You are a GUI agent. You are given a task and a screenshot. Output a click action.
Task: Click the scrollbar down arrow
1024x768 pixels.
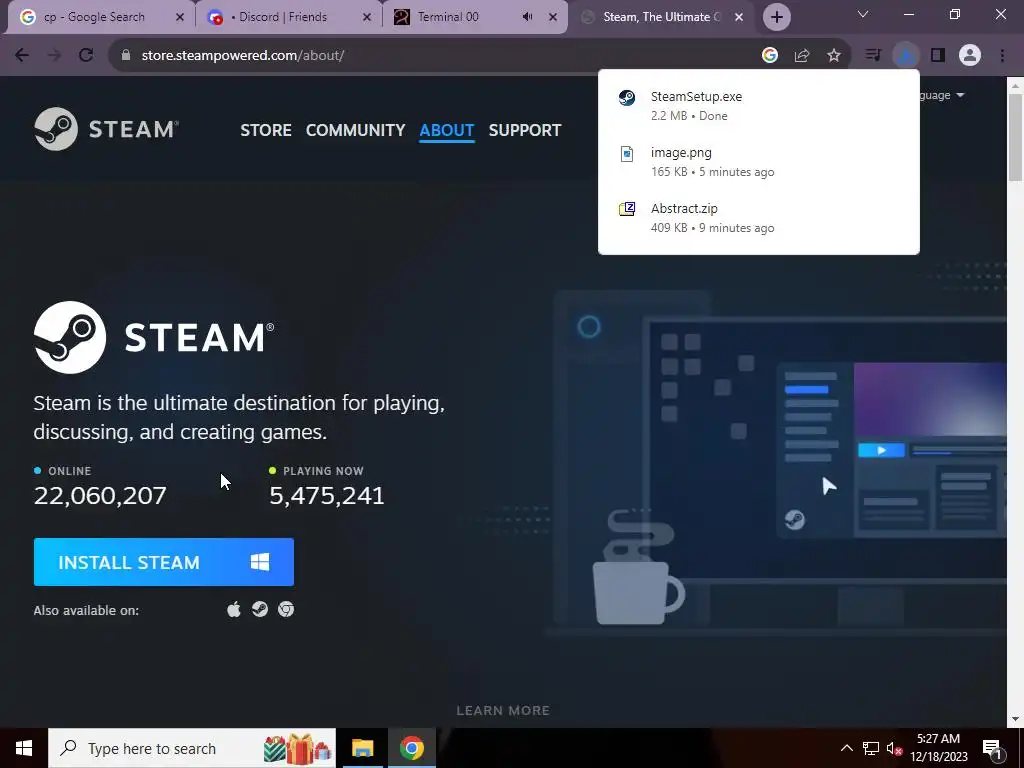click(x=1015, y=719)
